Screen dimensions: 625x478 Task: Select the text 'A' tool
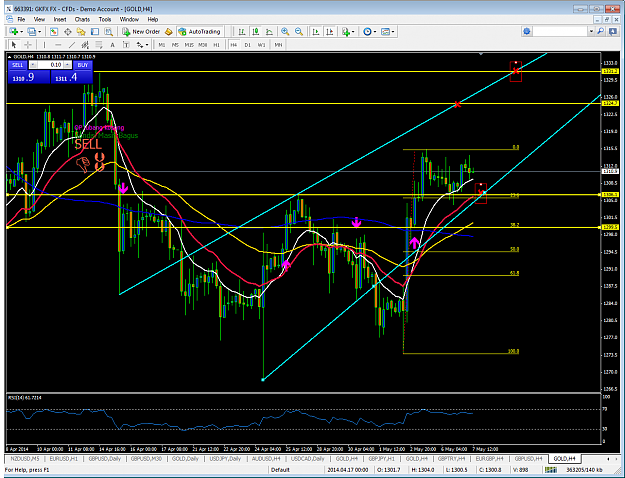click(x=112, y=45)
